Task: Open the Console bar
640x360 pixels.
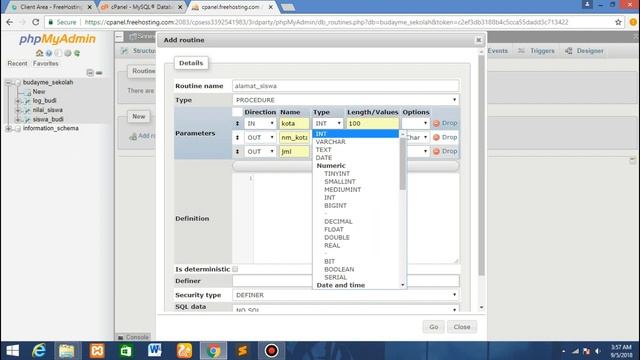Action: point(133,337)
